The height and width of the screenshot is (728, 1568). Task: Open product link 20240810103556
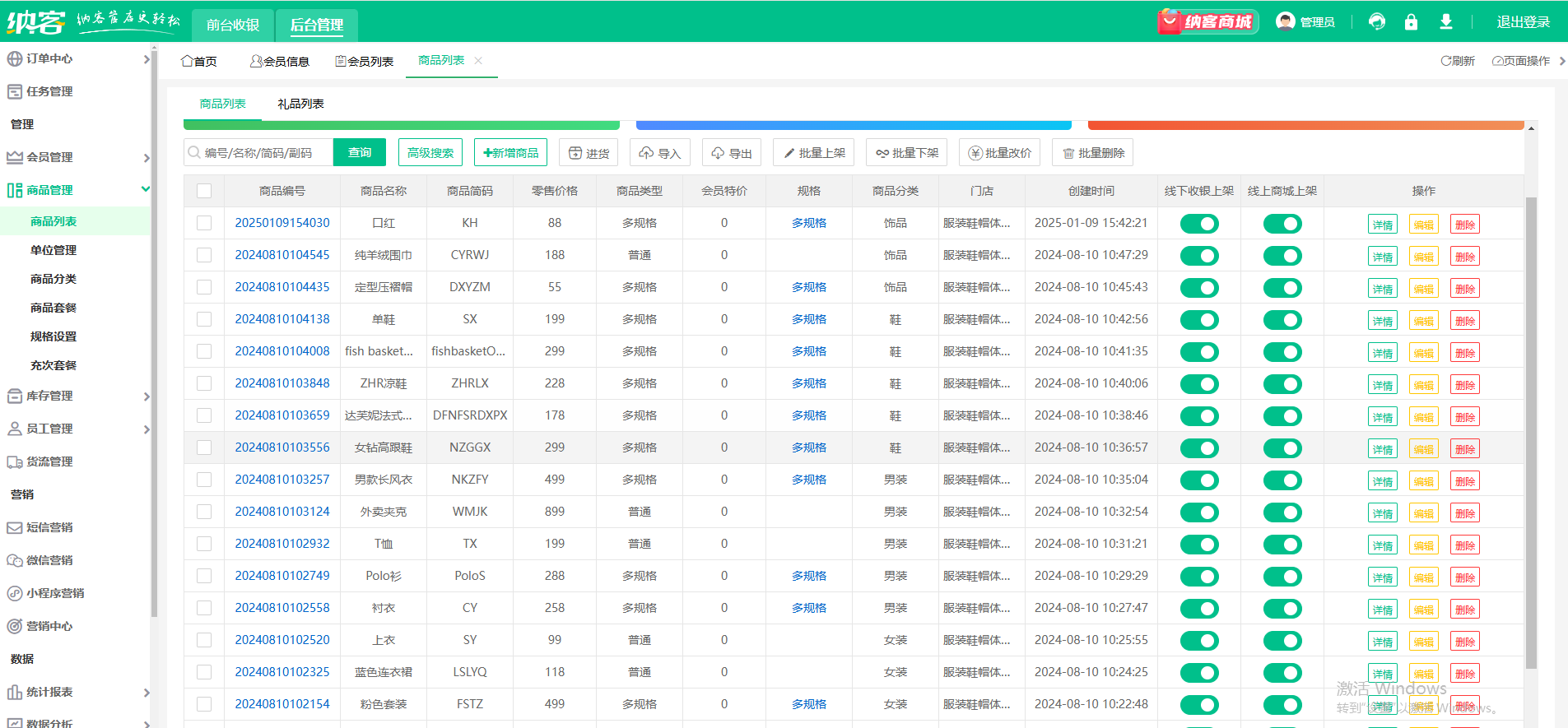[x=282, y=447]
